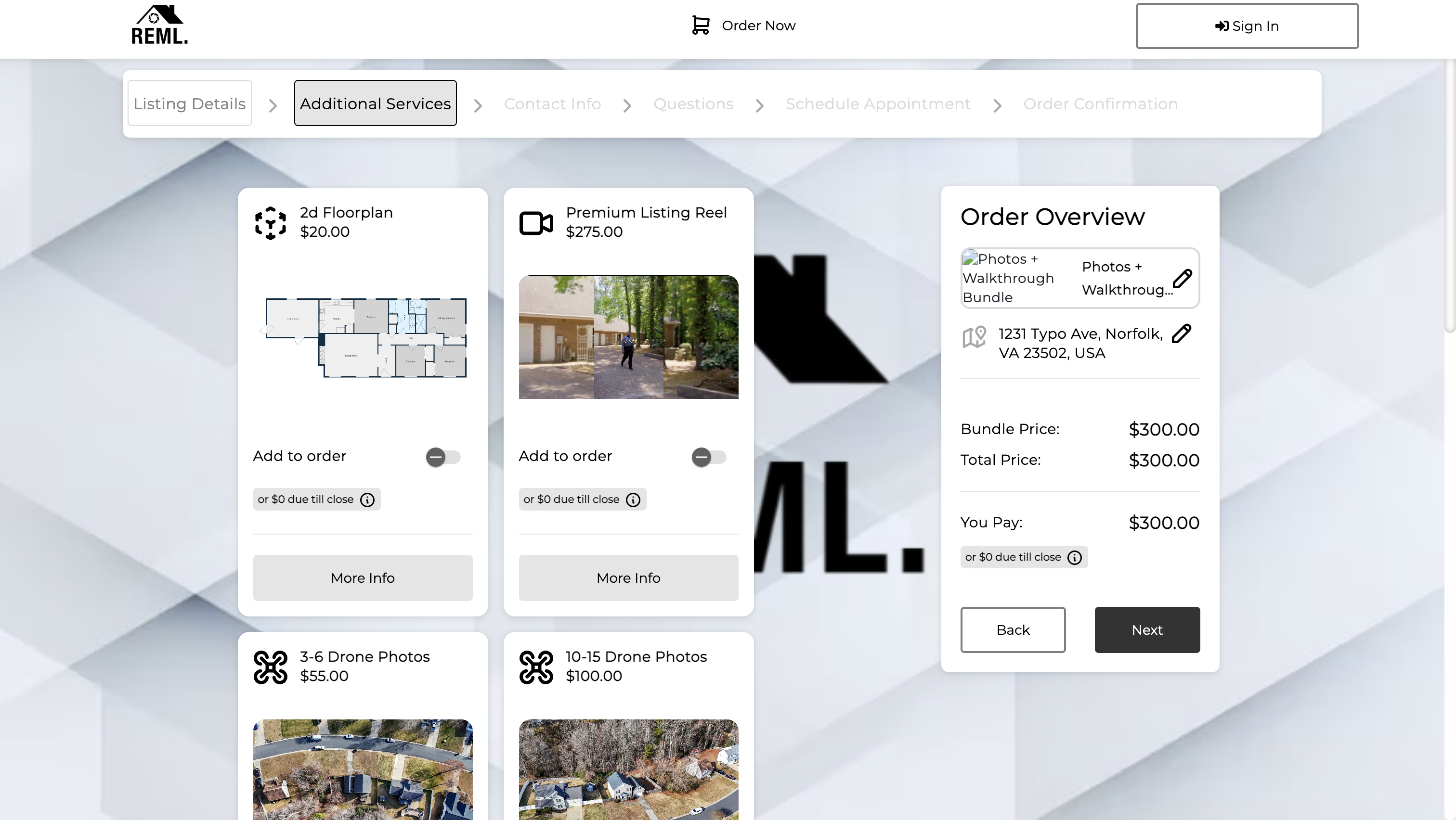Click the 3-6 Drone Photos title
The height and width of the screenshot is (820, 1456).
coord(364,656)
